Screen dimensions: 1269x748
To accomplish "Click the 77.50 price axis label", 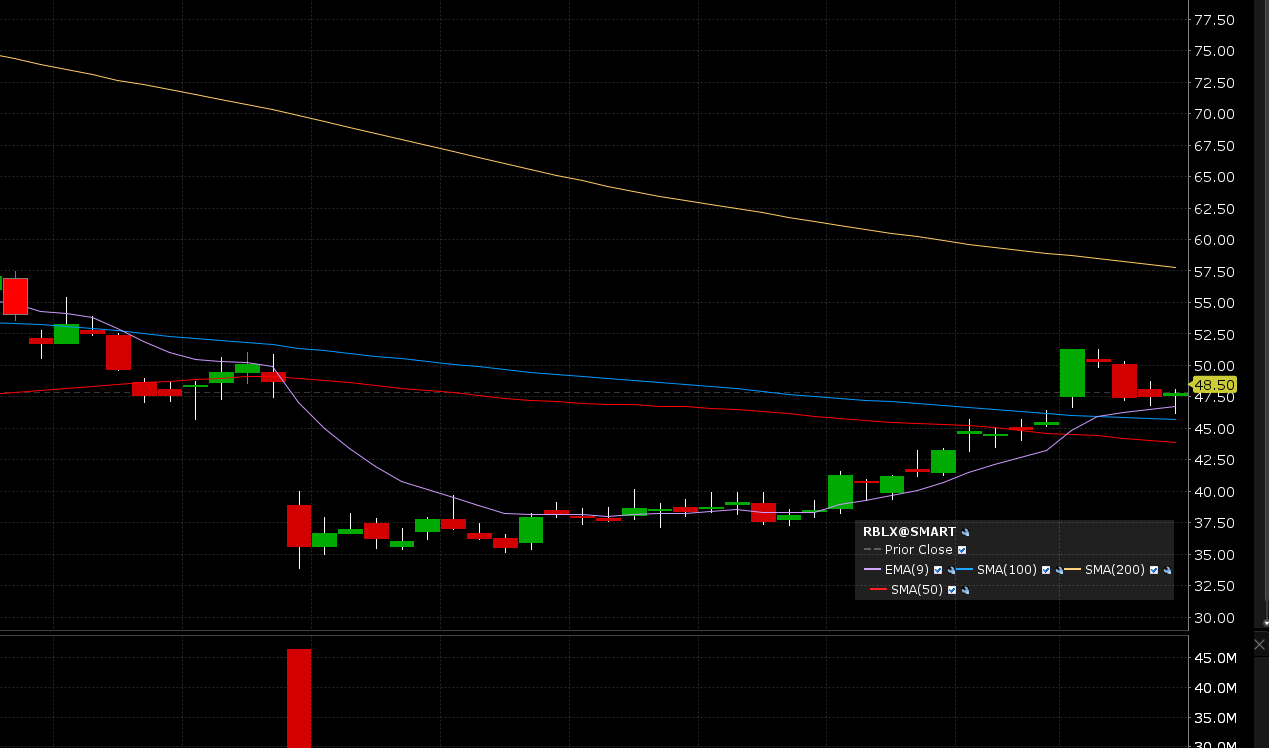I will 1214,19.
